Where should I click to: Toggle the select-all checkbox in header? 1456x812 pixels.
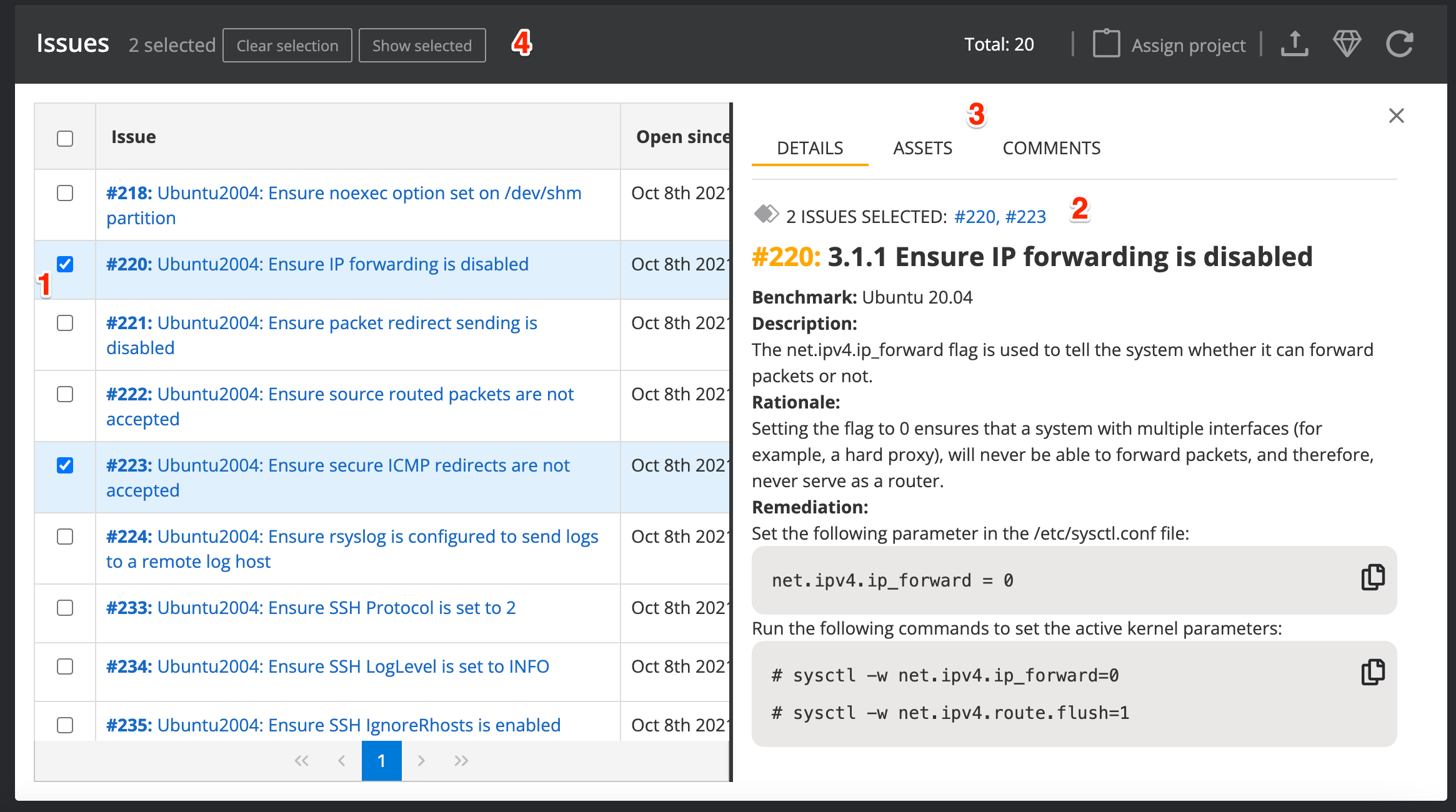pyautogui.click(x=65, y=138)
